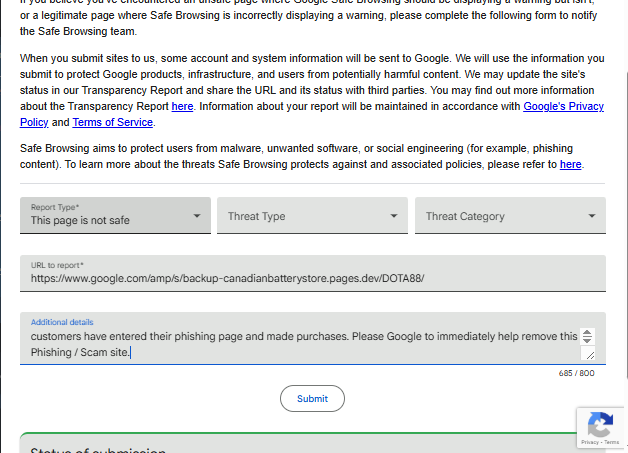Viewport: 628px width, 453px height.
Task: Open the reCAPTCHA Terms link
Action: (x=612, y=442)
